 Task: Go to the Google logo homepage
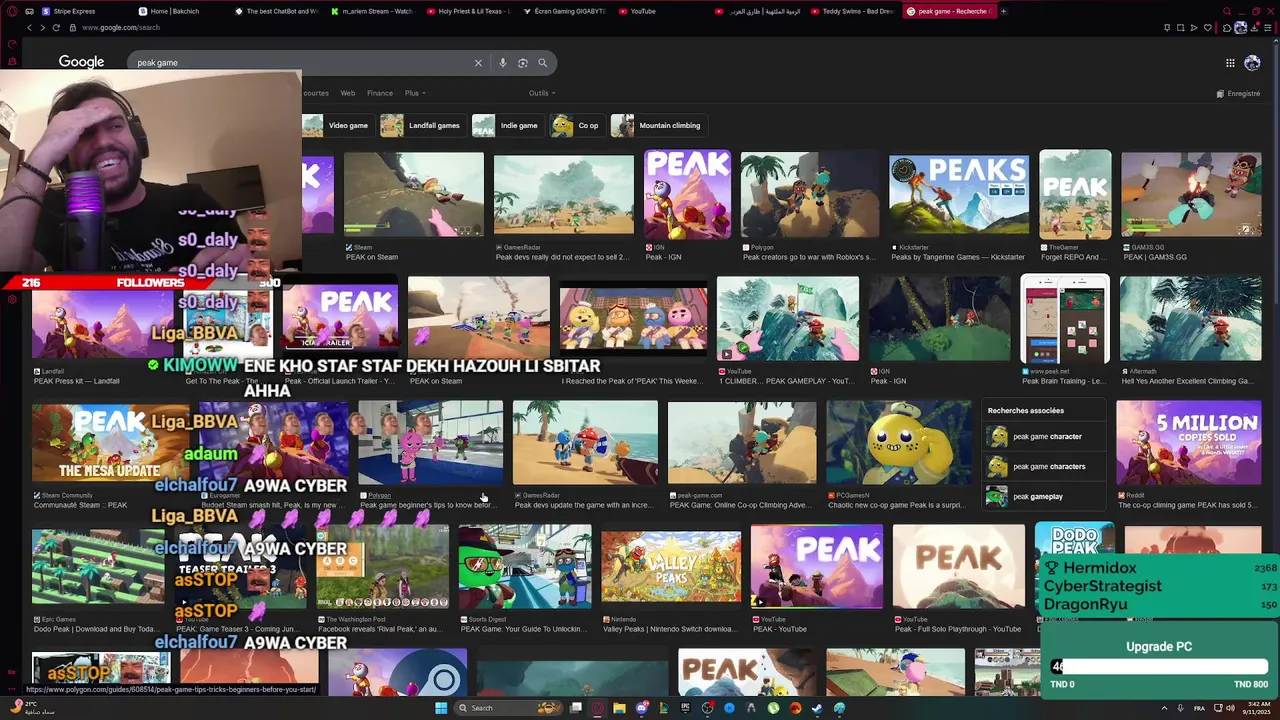tap(81, 62)
